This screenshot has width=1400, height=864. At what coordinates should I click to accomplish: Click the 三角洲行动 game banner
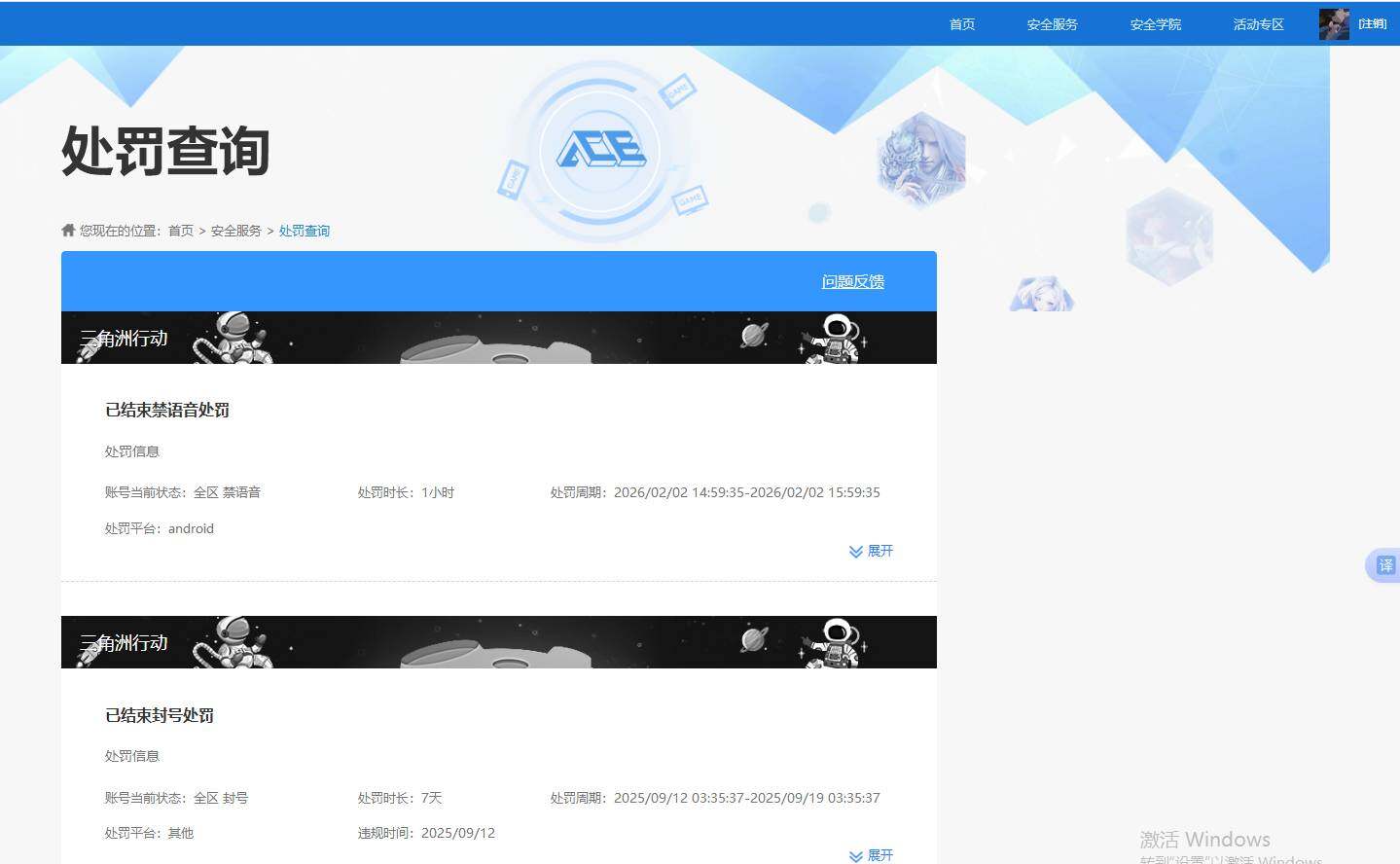point(498,338)
